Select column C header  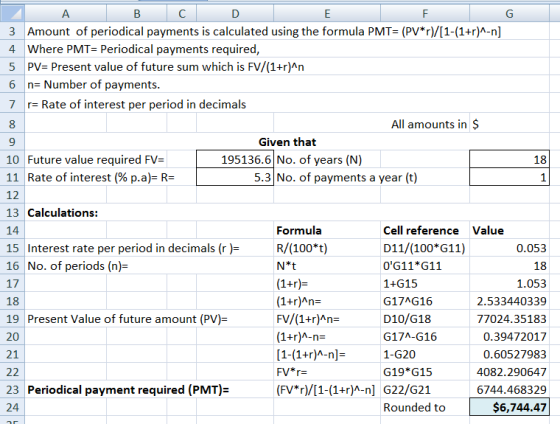point(181,14)
